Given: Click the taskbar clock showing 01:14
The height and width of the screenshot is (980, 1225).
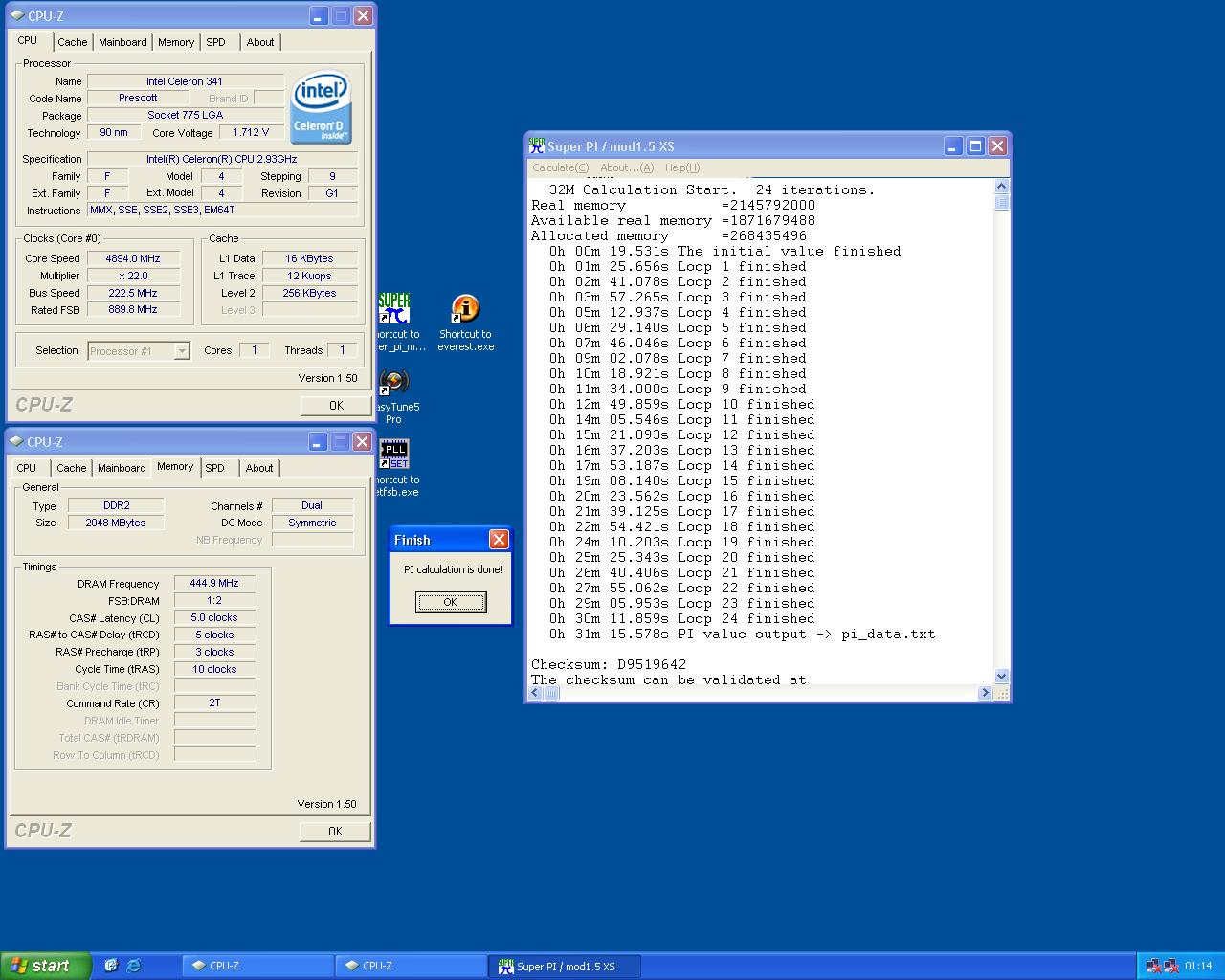Looking at the screenshot, I should [1198, 966].
